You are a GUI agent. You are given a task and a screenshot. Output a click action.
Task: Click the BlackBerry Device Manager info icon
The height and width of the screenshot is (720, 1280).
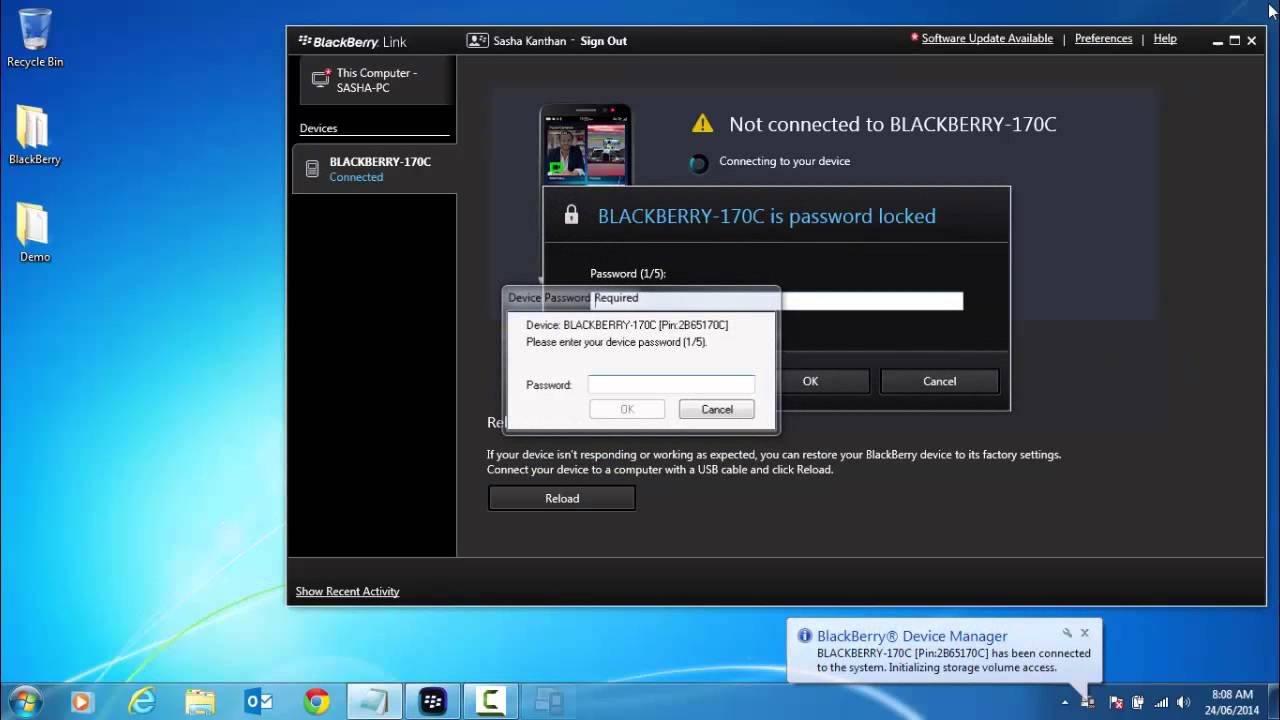(804, 636)
